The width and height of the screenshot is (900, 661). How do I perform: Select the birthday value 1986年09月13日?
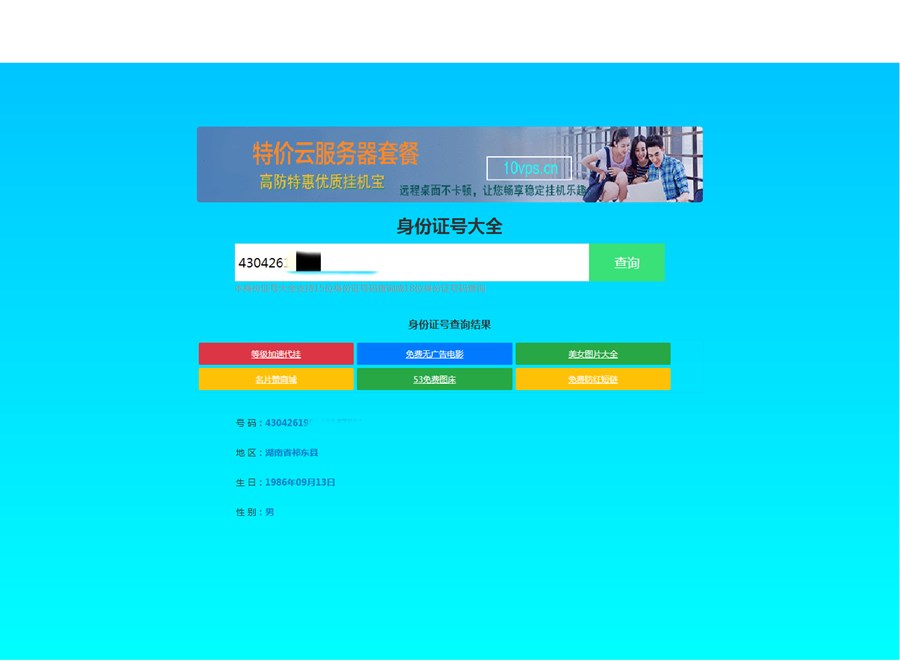pos(300,483)
